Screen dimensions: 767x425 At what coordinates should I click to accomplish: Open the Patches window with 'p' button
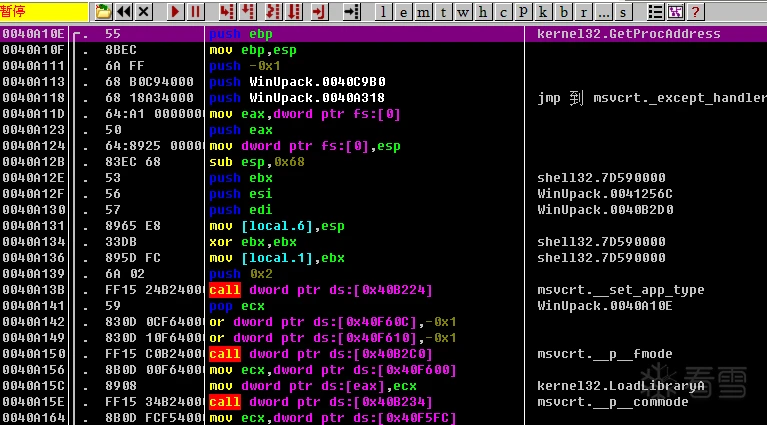pyautogui.click(x=523, y=12)
